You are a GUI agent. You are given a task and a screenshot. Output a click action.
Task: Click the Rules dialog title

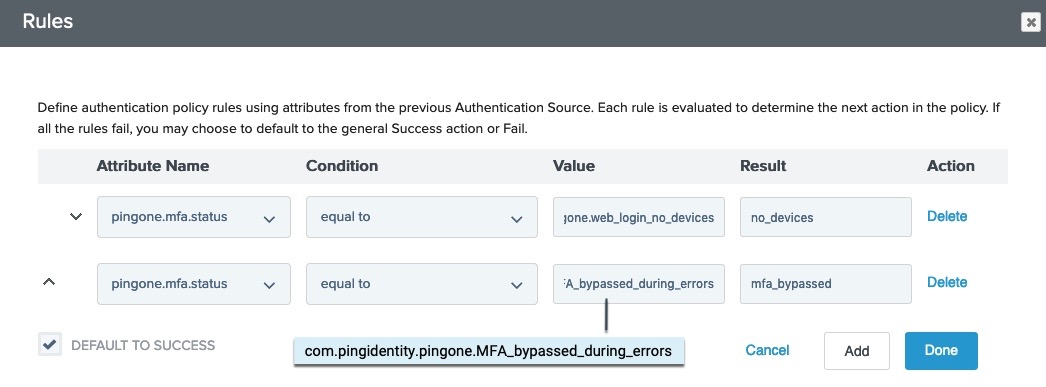pyautogui.click(x=47, y=21)
